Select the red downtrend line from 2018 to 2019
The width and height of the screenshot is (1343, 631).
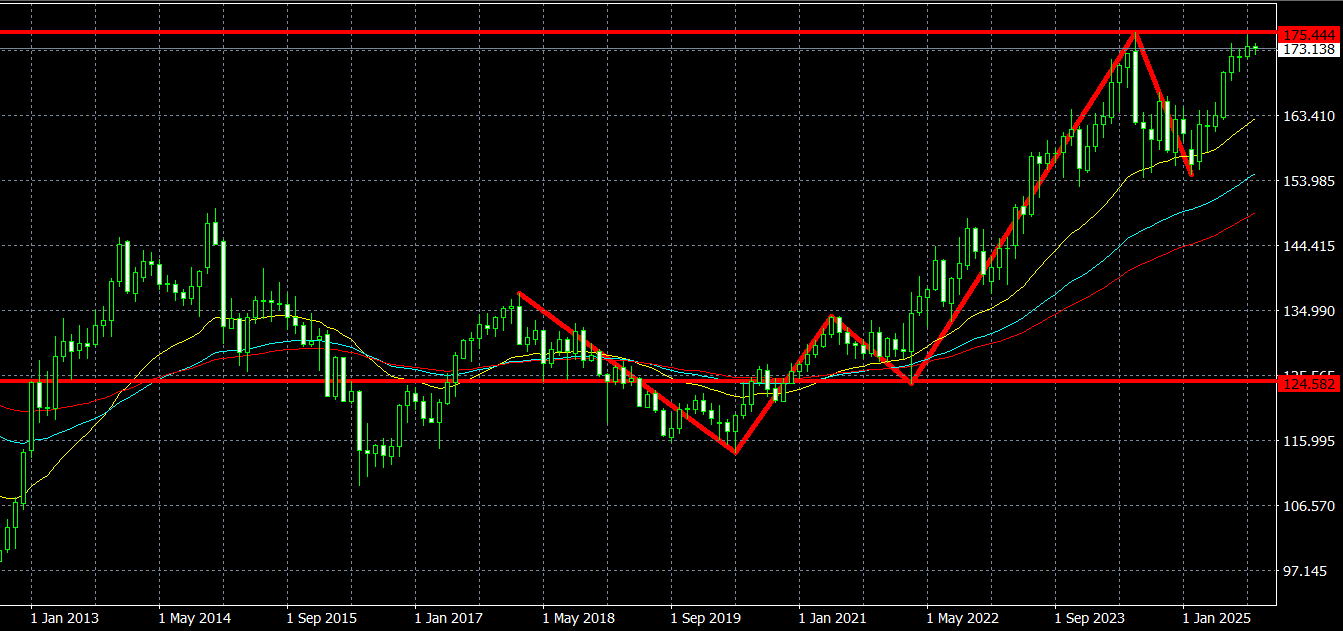[626, 372]
